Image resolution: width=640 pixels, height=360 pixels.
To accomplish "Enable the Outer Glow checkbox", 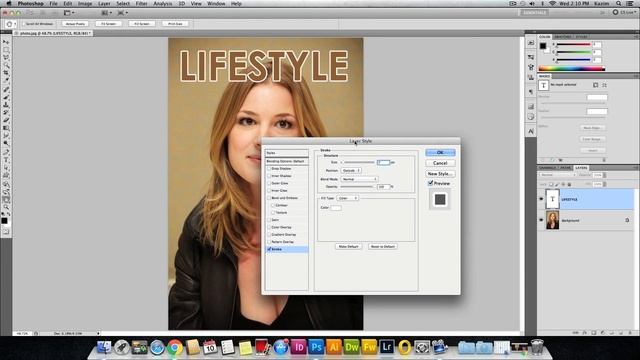I will click(x=269, y=183).
